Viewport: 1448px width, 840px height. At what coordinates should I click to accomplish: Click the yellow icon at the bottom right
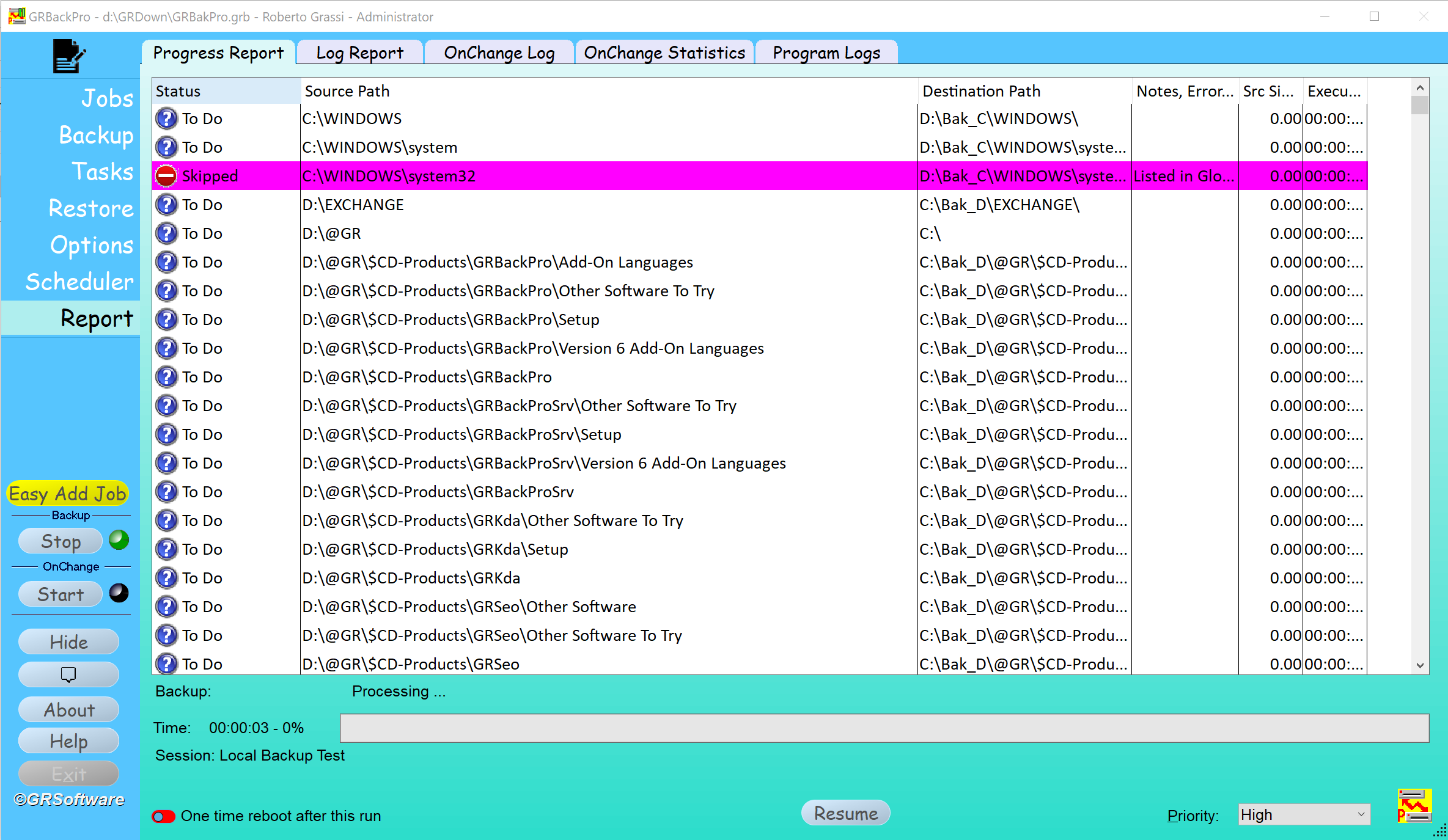click(x=1414, y=806)
